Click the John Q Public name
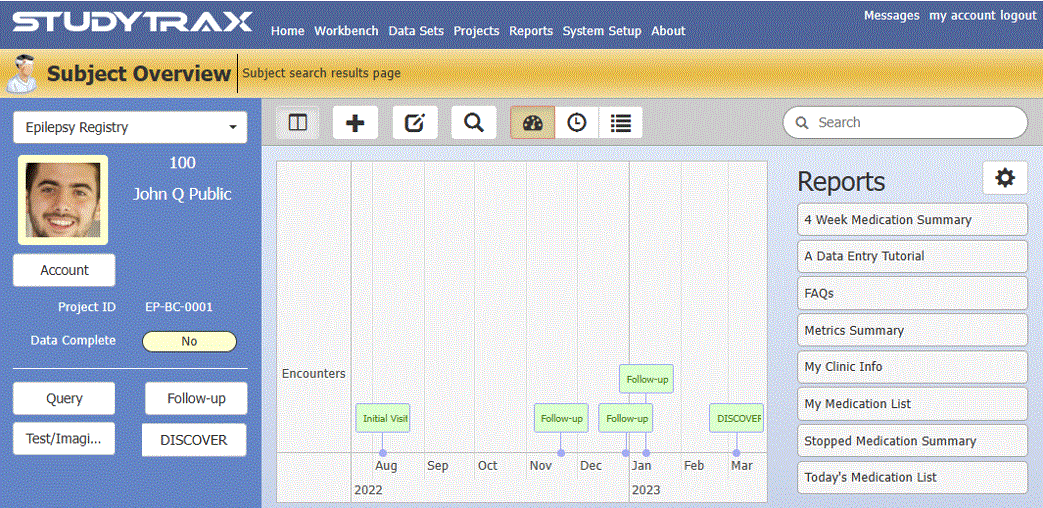Viewport: 1043px width, 508px height. point(182,194)
